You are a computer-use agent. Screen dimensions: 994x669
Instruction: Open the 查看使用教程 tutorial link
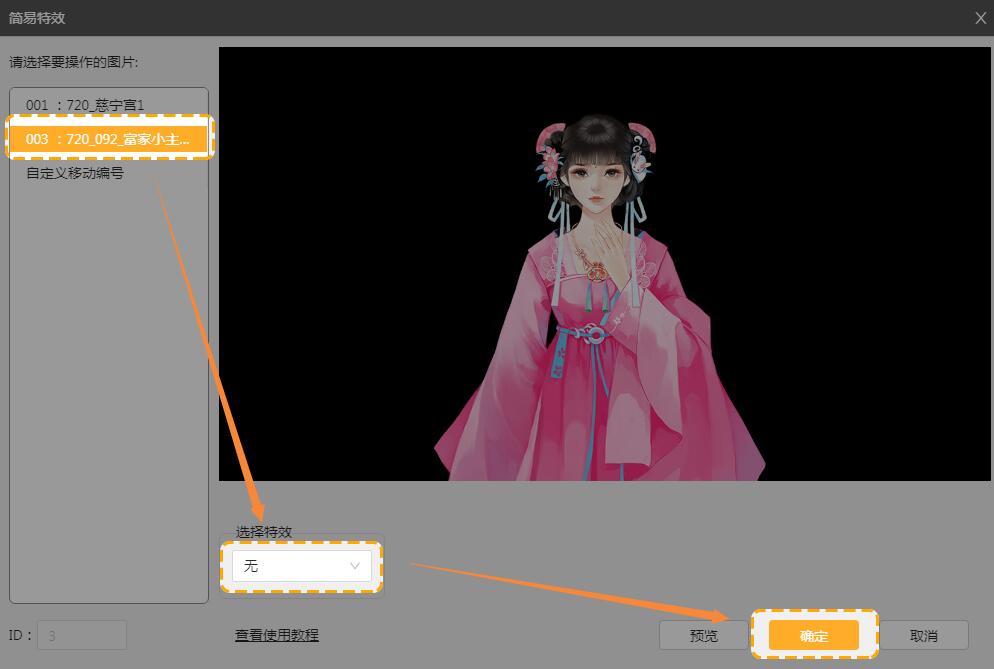point(276,635)
